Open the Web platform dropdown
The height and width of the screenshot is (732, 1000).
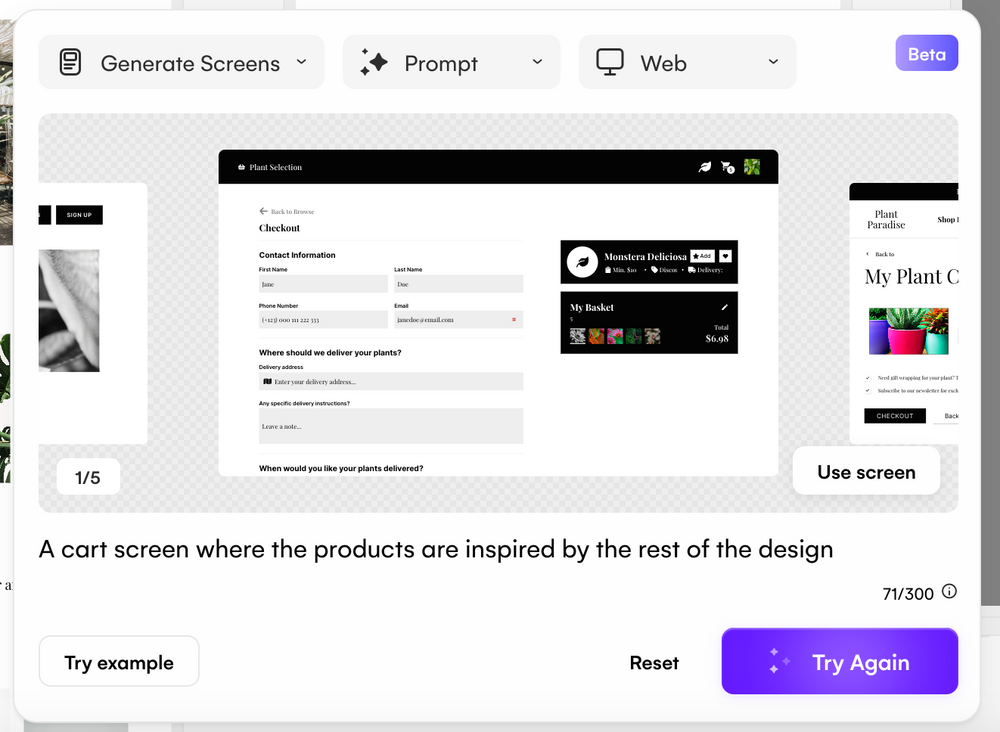[772, 62]
